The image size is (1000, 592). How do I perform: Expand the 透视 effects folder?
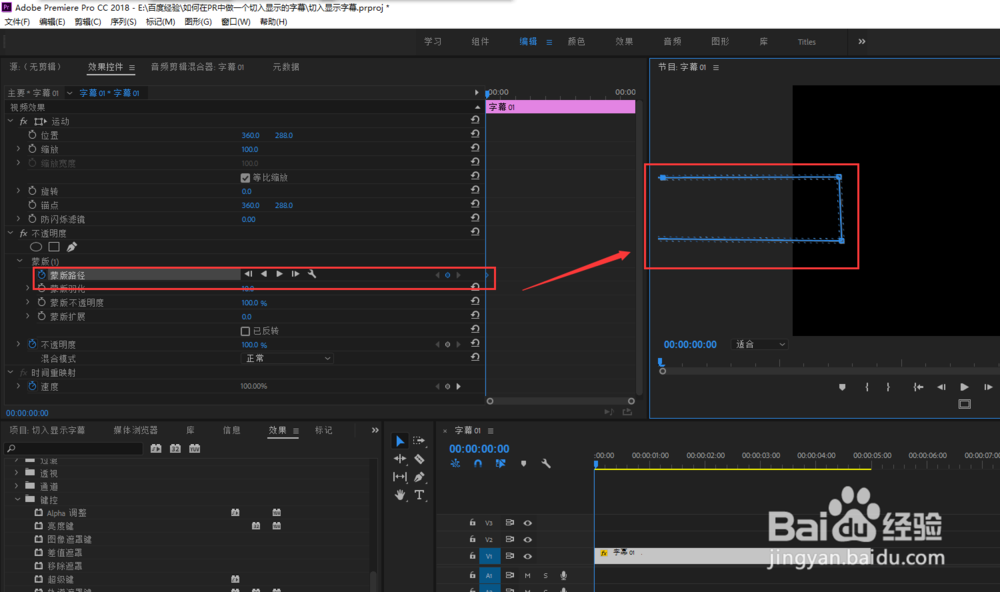17,473
